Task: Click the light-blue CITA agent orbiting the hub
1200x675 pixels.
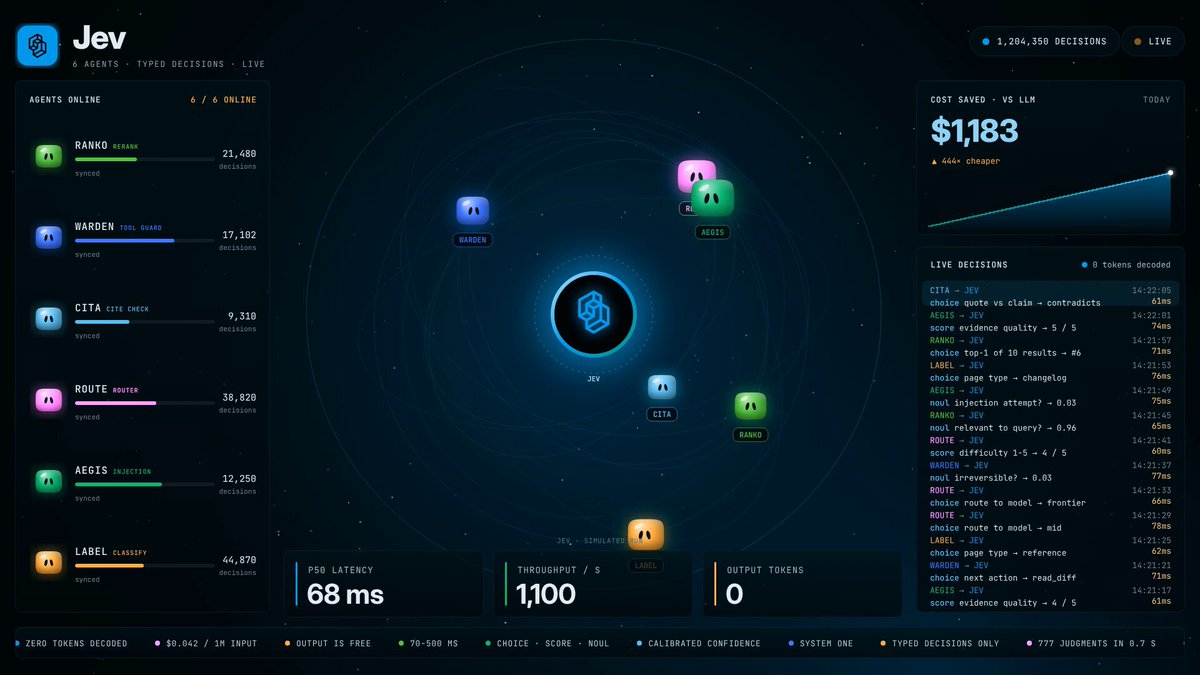Action: (662, 388)
